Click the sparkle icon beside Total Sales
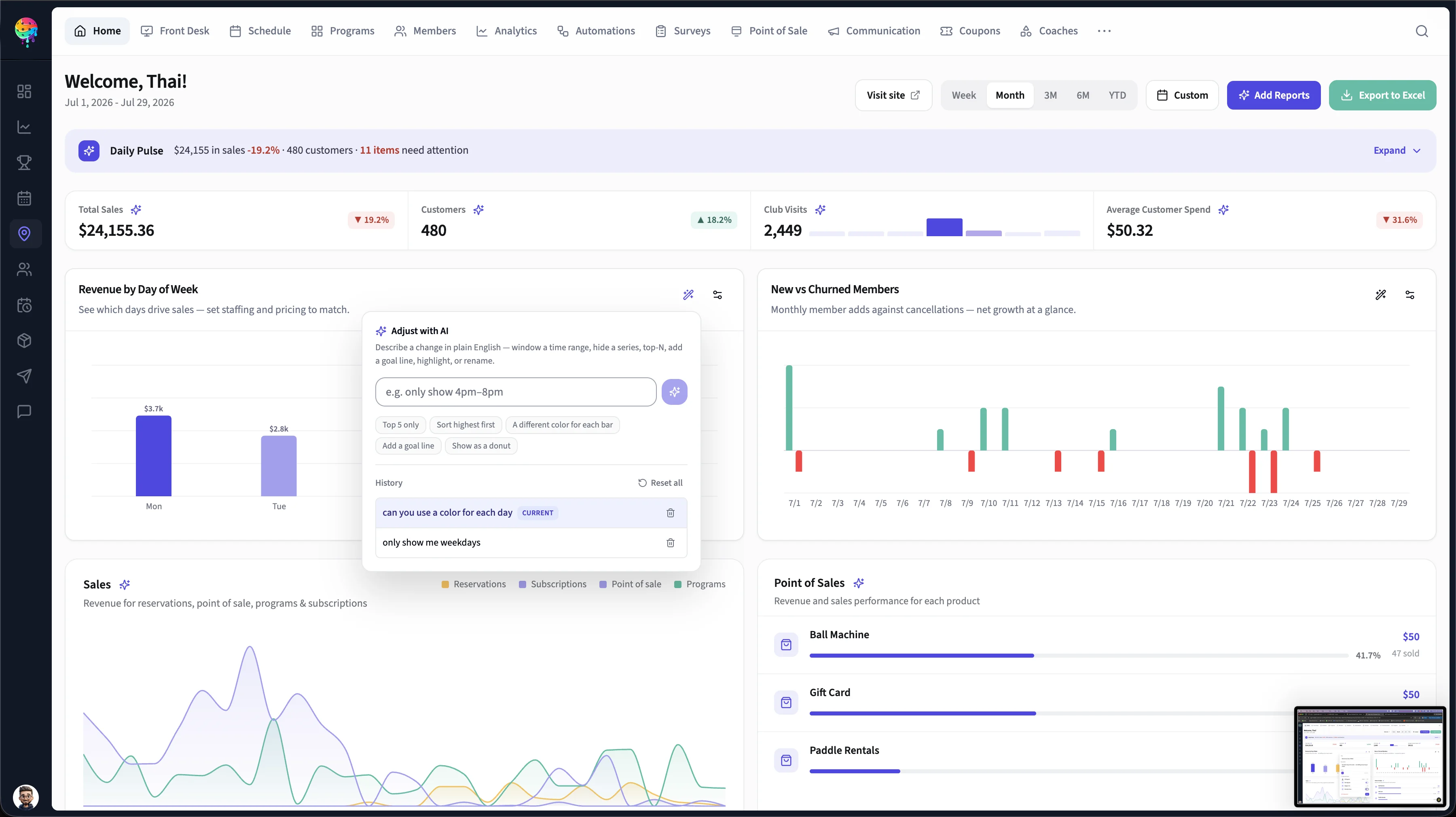This screenshot has height=817, width=1456. (135, 210)
